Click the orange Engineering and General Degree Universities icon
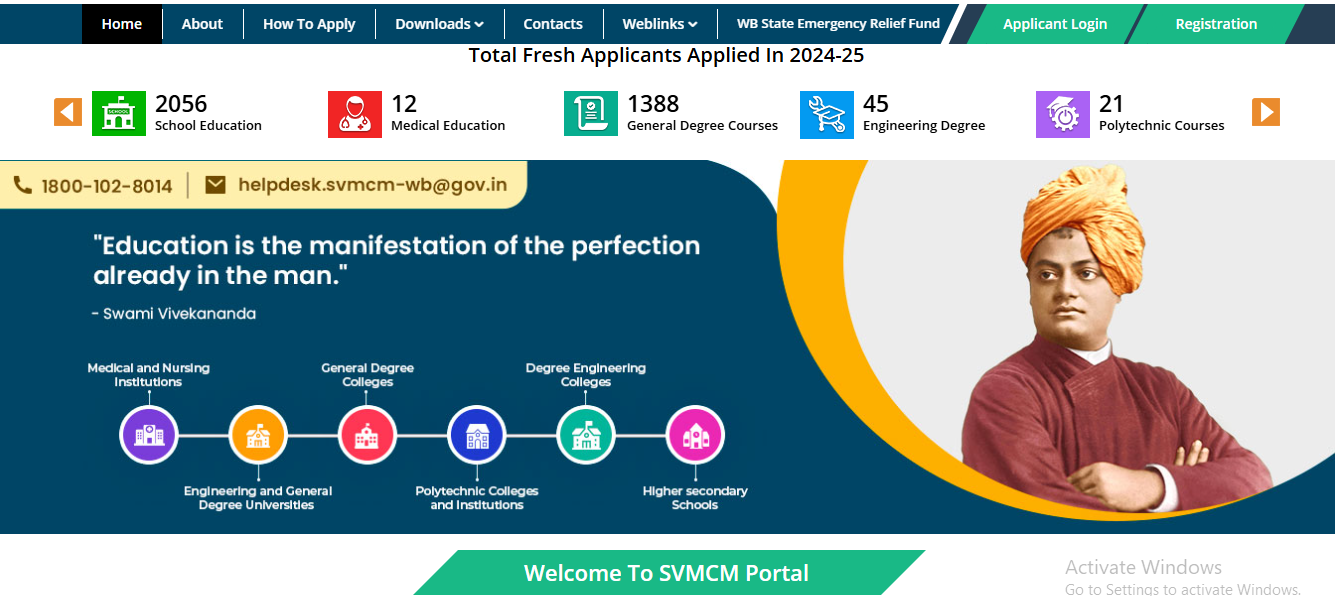This screenshot has width=1335, height=596. (258, 435)
